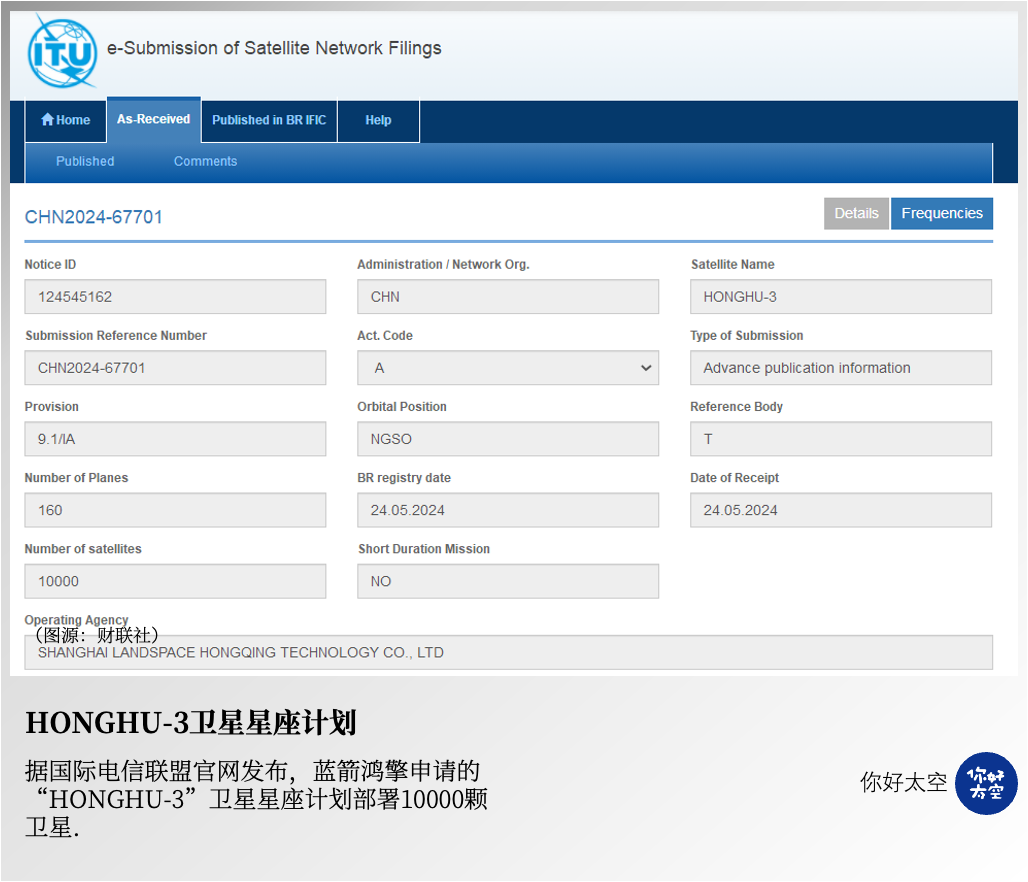1028x882 pixels.
Task: Click the Reference Body field T
Action: (840, 439)
